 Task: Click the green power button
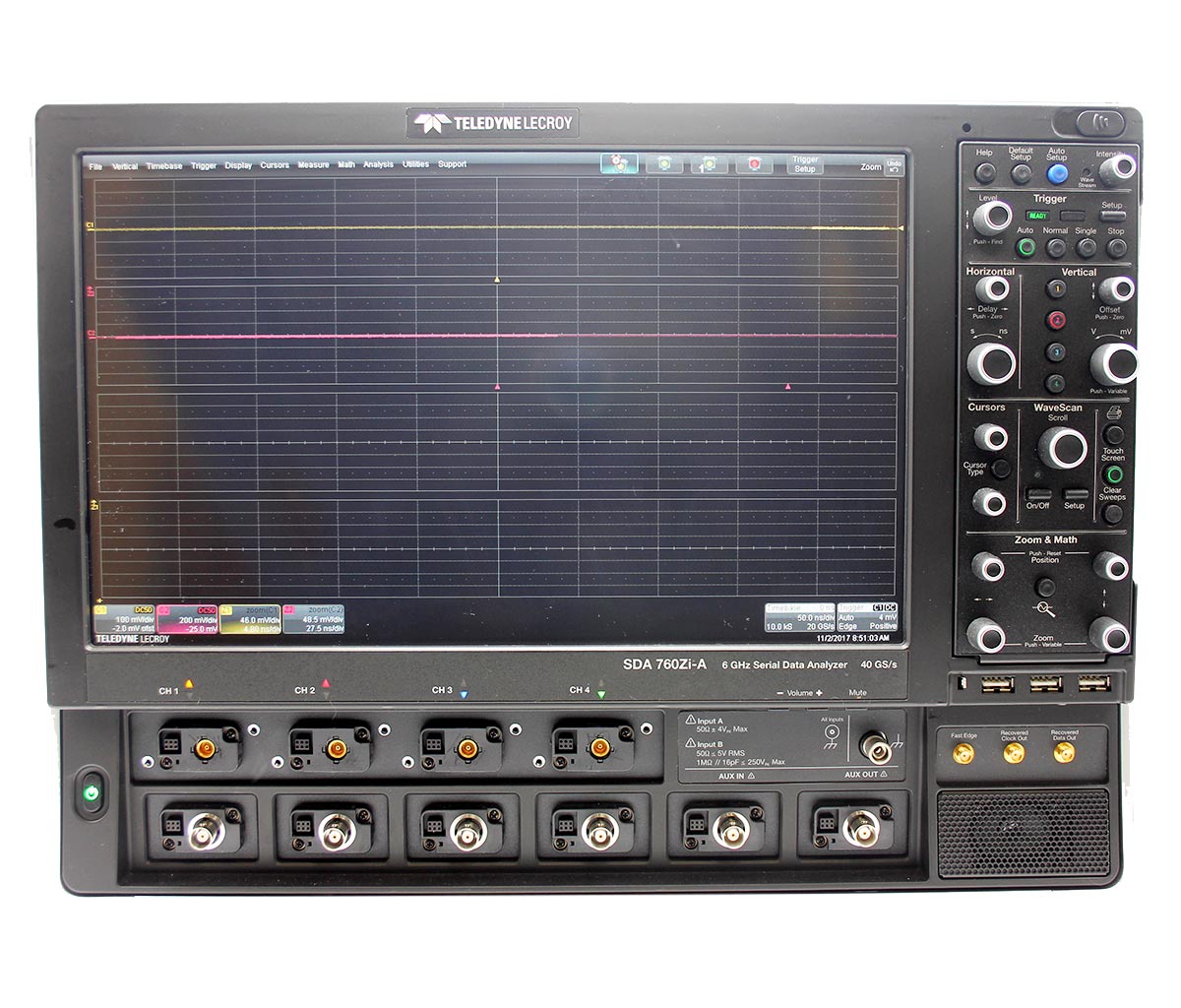(x=92, y=792)
